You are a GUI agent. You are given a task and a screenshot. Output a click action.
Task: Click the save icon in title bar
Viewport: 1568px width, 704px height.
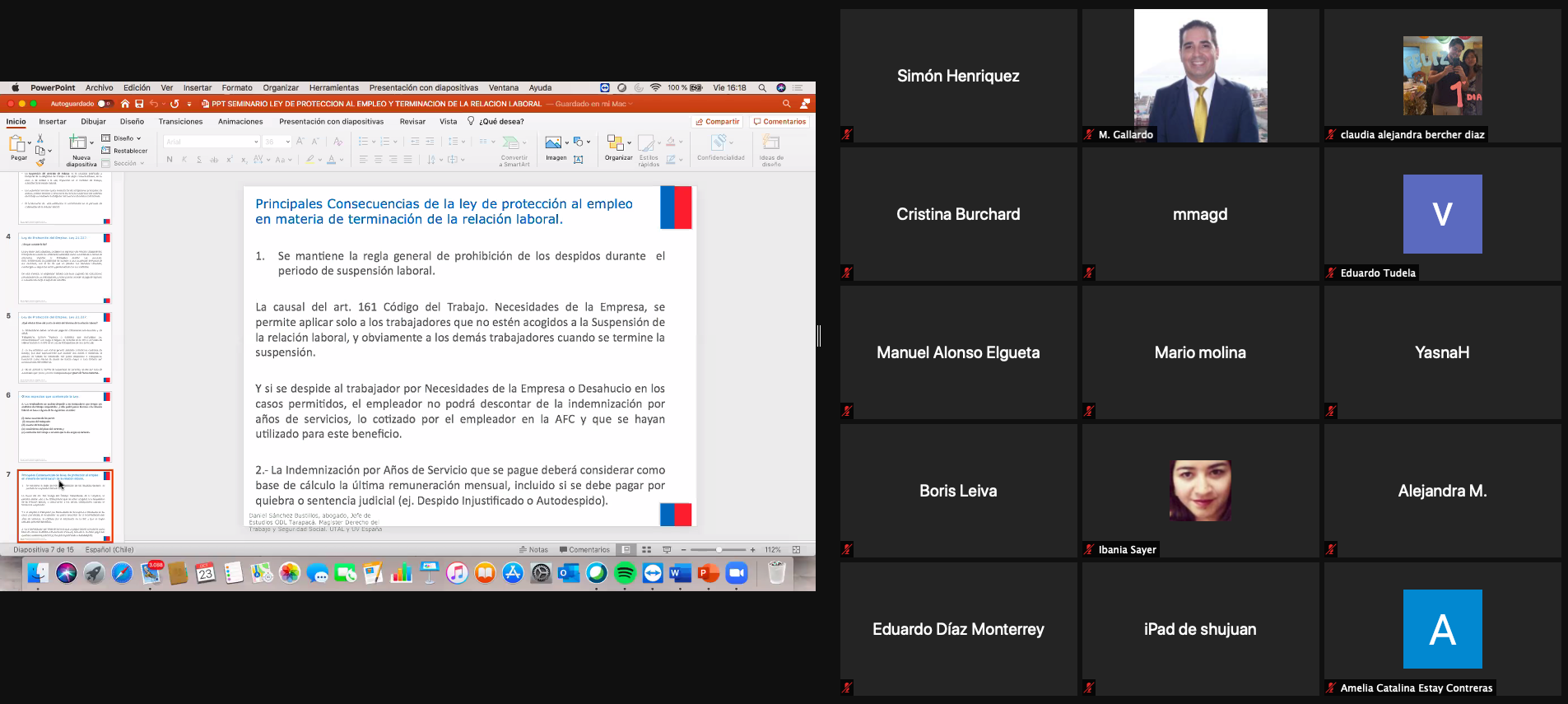[139, 104]
